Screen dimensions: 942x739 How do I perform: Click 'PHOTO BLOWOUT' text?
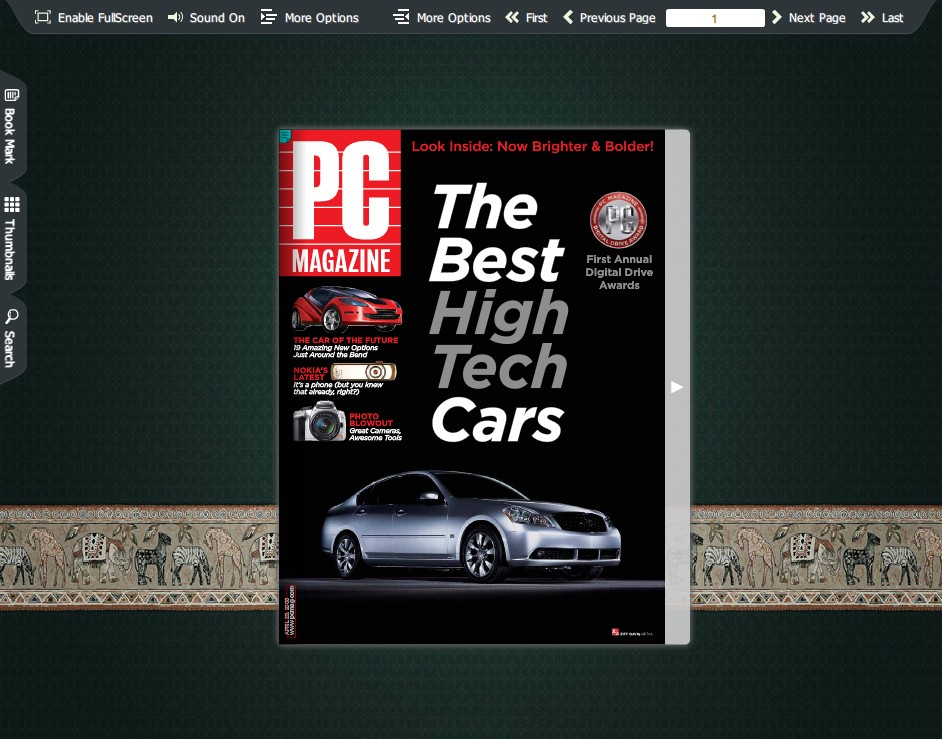tap(371, 419)
